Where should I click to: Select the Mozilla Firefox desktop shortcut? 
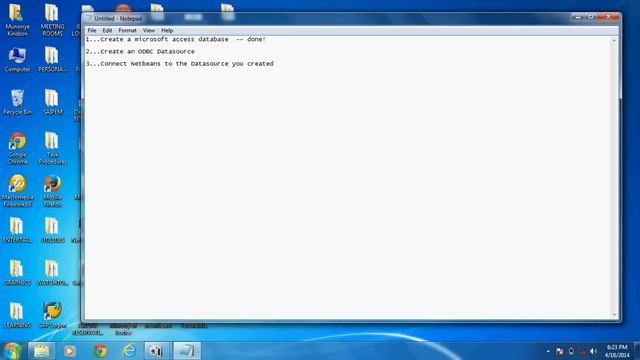[52, 191]
